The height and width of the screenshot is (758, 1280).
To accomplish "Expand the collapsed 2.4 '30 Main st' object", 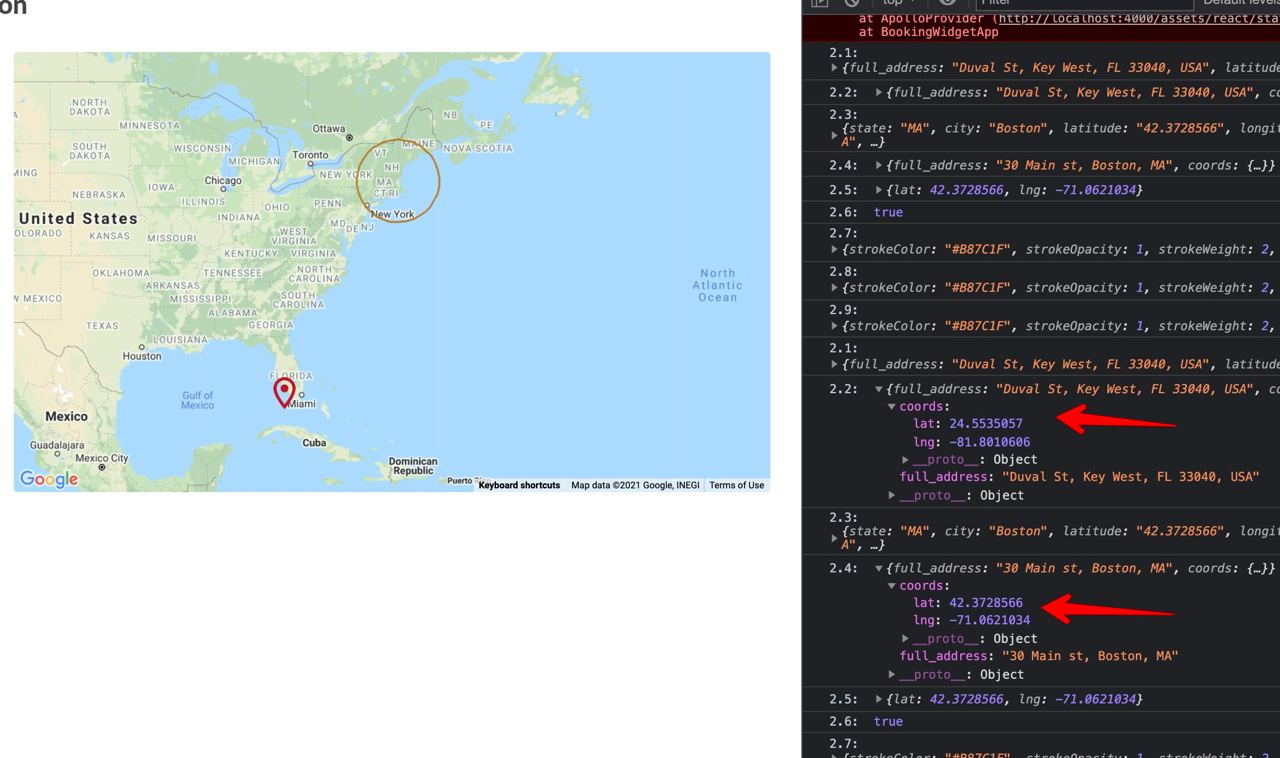I will [x=879, y=165].
